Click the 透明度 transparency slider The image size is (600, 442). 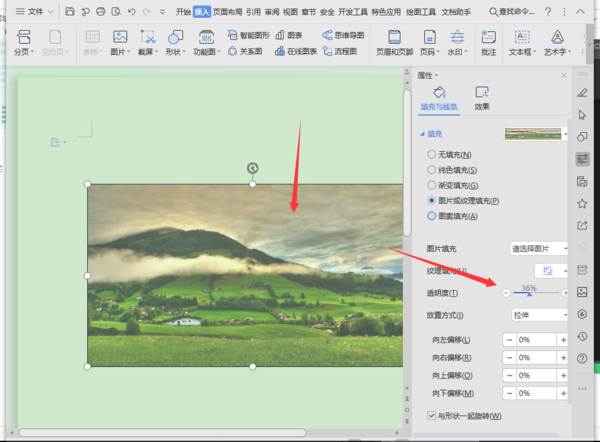pyautogui.click(x=536, y=293)
